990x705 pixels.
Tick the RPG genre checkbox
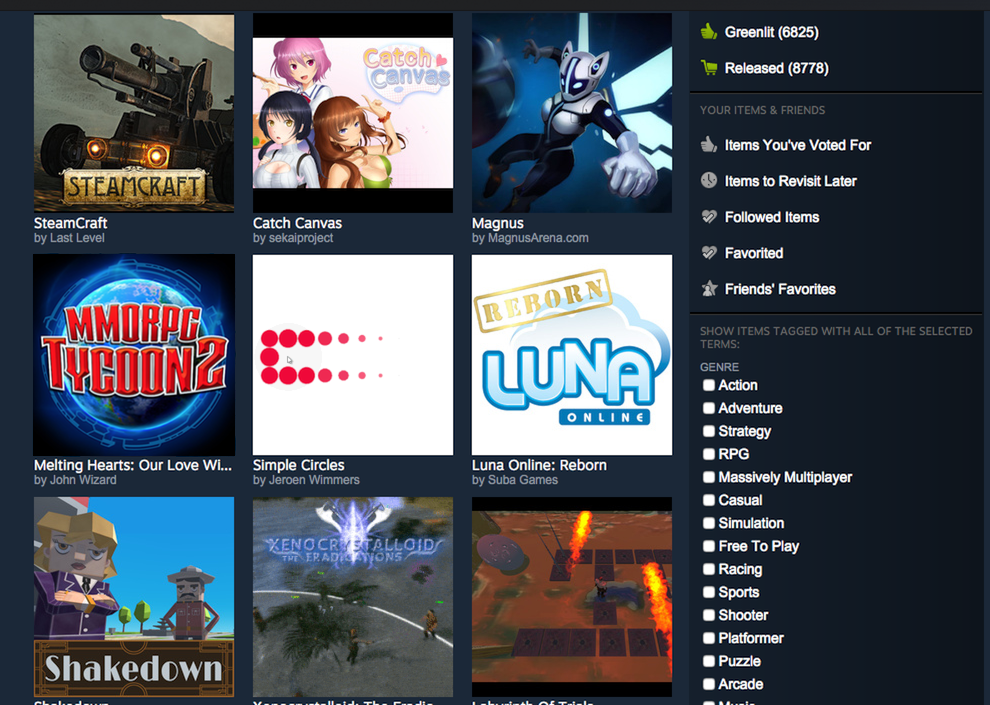(709, 454)
